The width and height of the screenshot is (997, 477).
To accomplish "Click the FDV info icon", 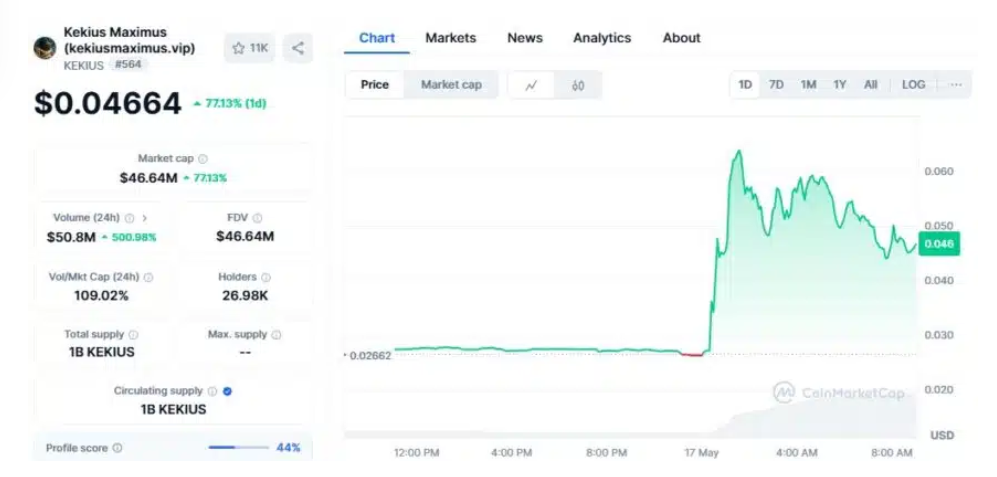I will click(x=258, y=218).
